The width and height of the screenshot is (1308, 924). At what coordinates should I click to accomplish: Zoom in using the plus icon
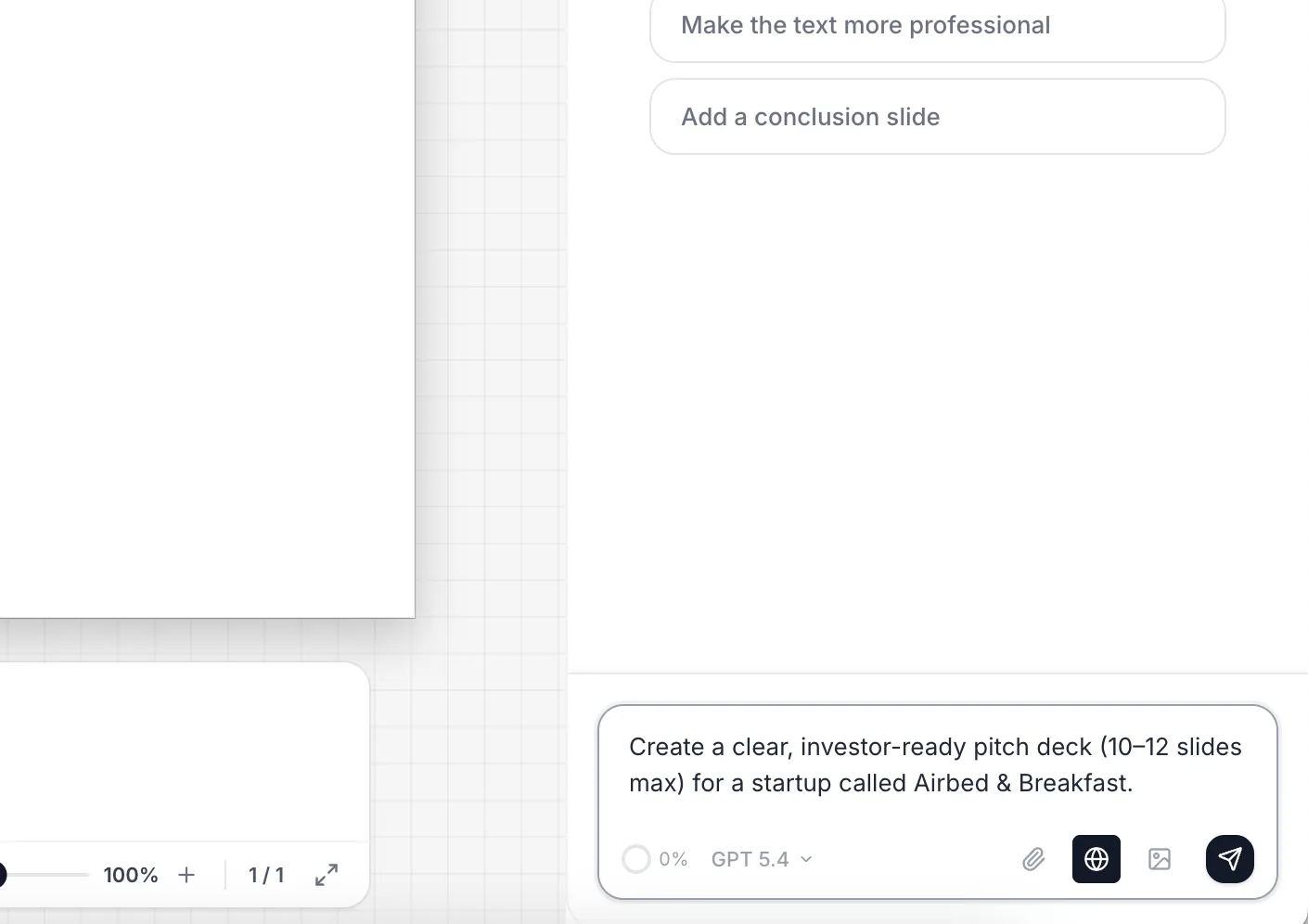(186, 874)
